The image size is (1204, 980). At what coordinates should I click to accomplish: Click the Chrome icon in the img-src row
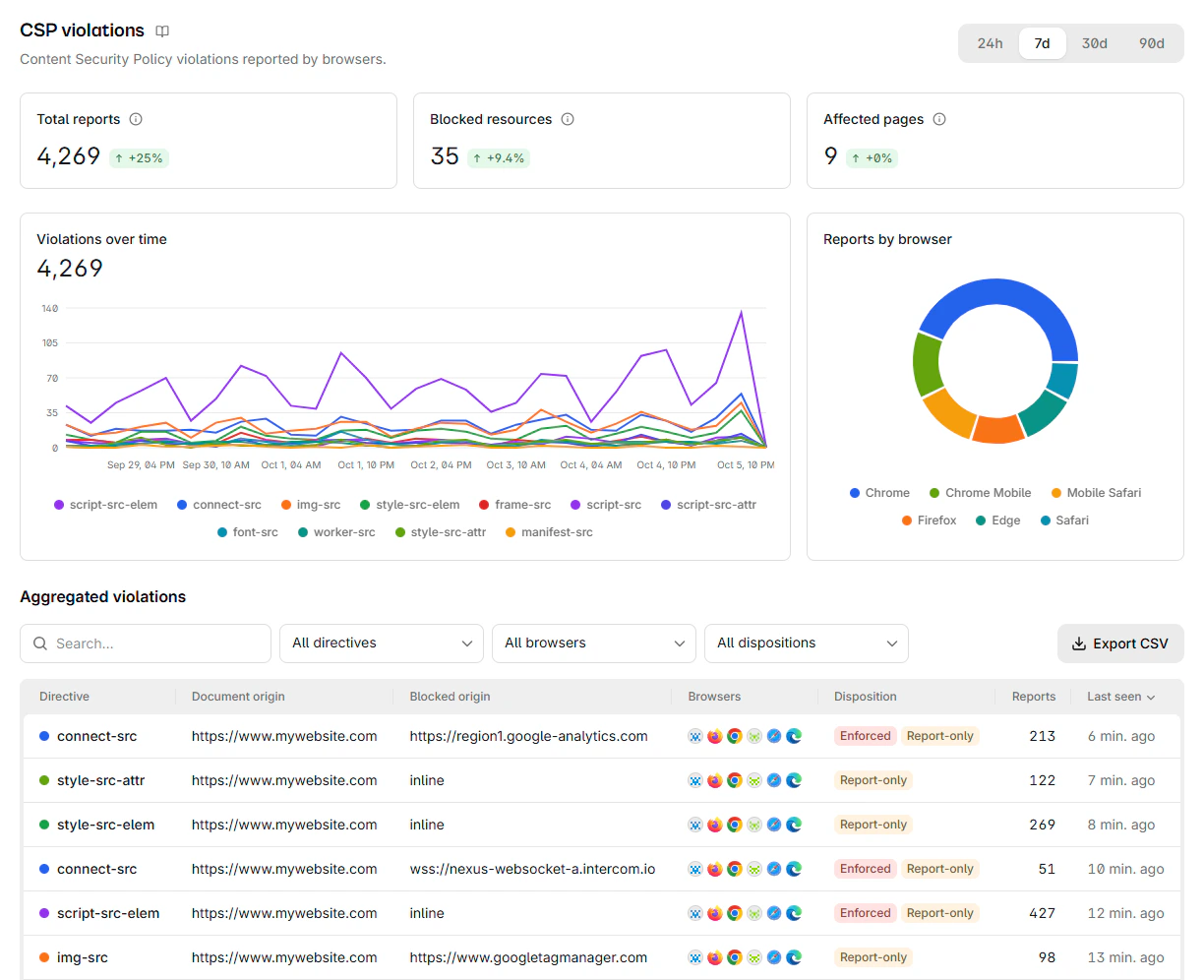click(735, 957)
